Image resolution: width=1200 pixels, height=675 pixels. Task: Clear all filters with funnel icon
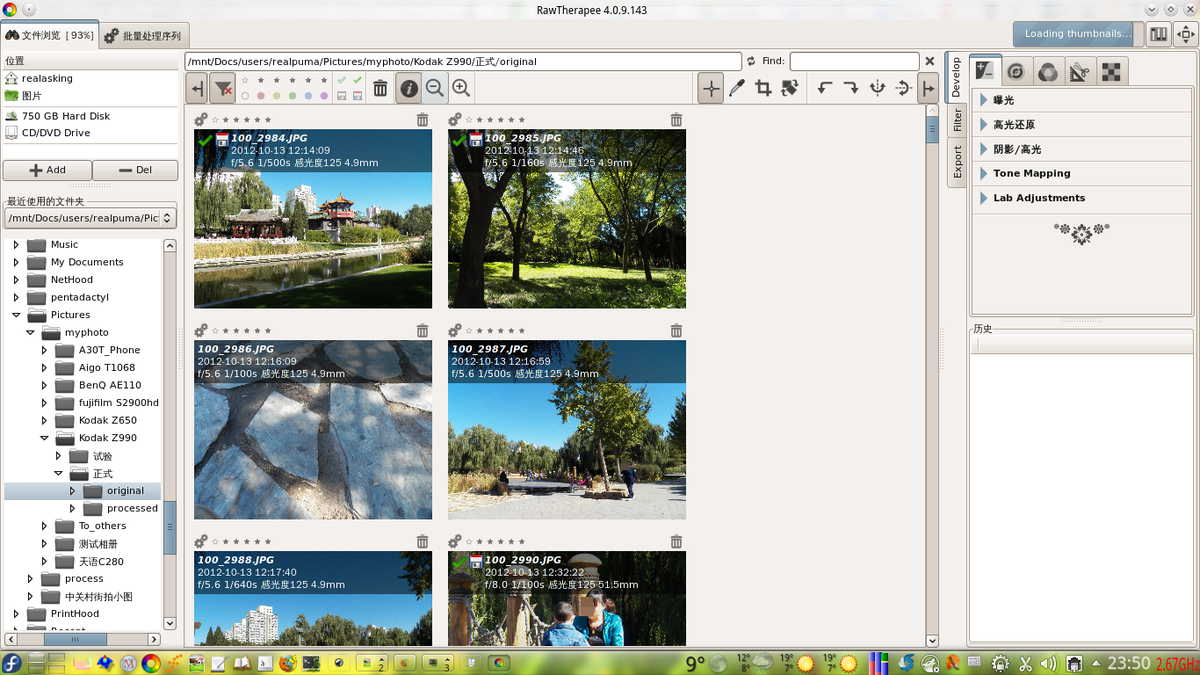[223, 88]
